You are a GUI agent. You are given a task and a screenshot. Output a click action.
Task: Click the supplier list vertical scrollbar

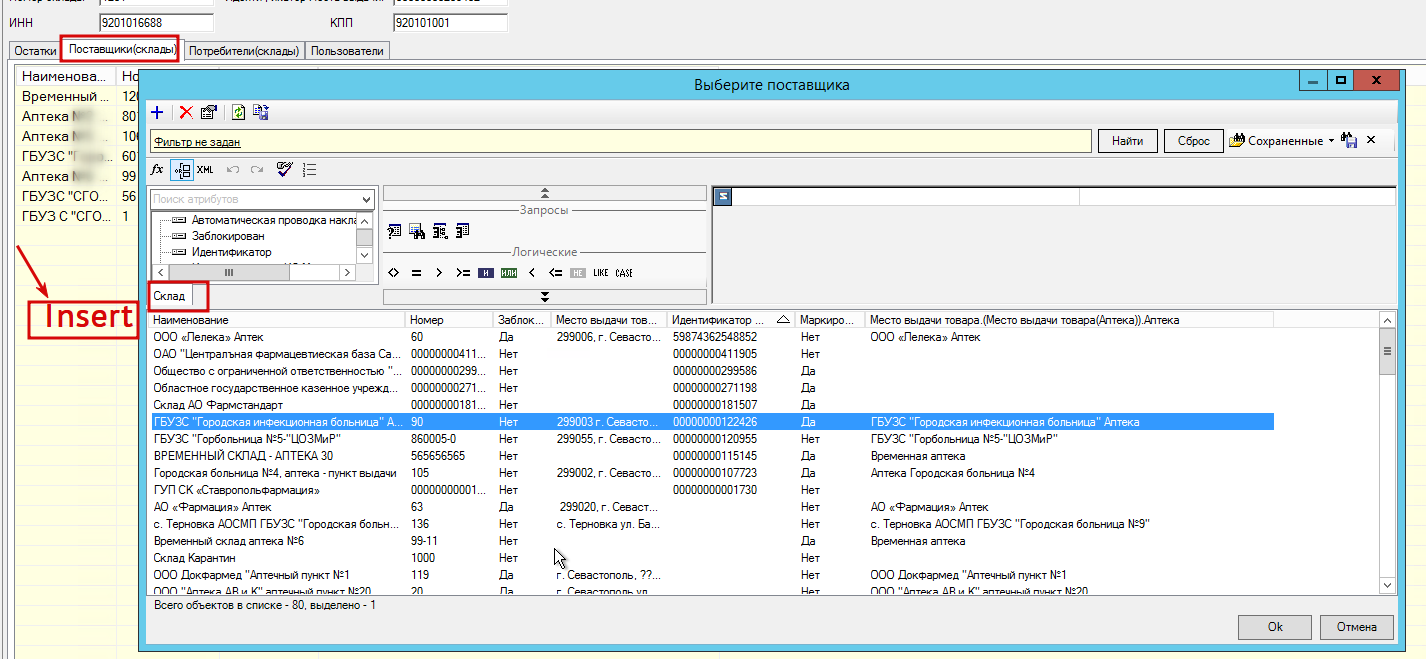pos(1387,452)
